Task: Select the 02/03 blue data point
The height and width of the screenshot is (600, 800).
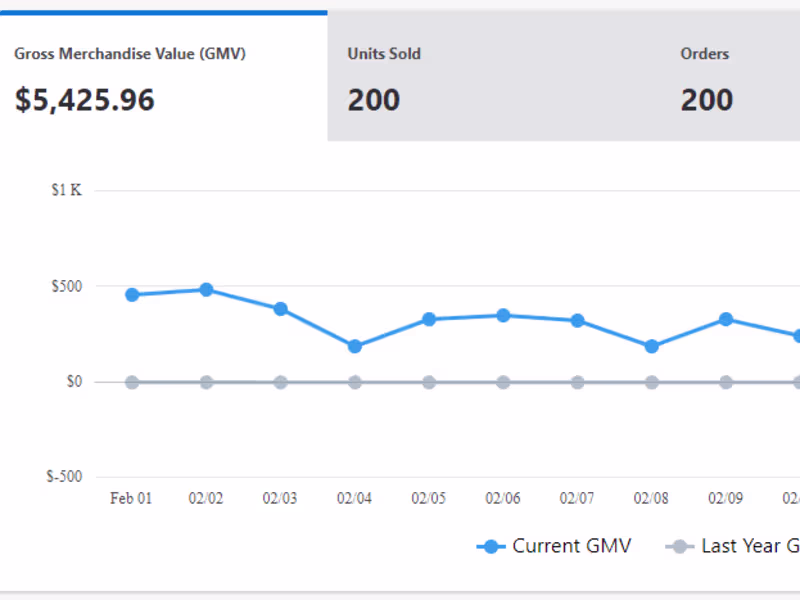Action: pyautogui.click(x=281, y=309)
